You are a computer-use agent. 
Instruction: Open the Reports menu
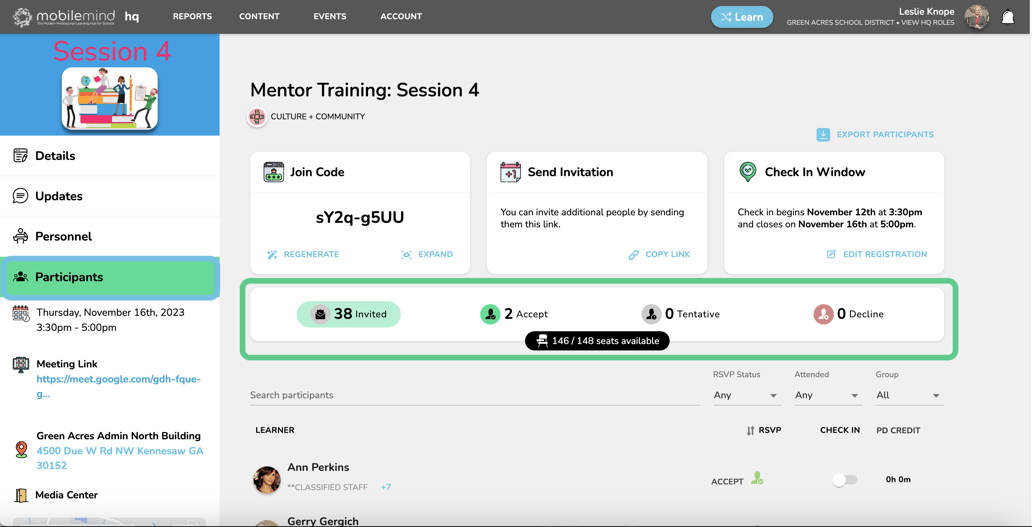192,16
